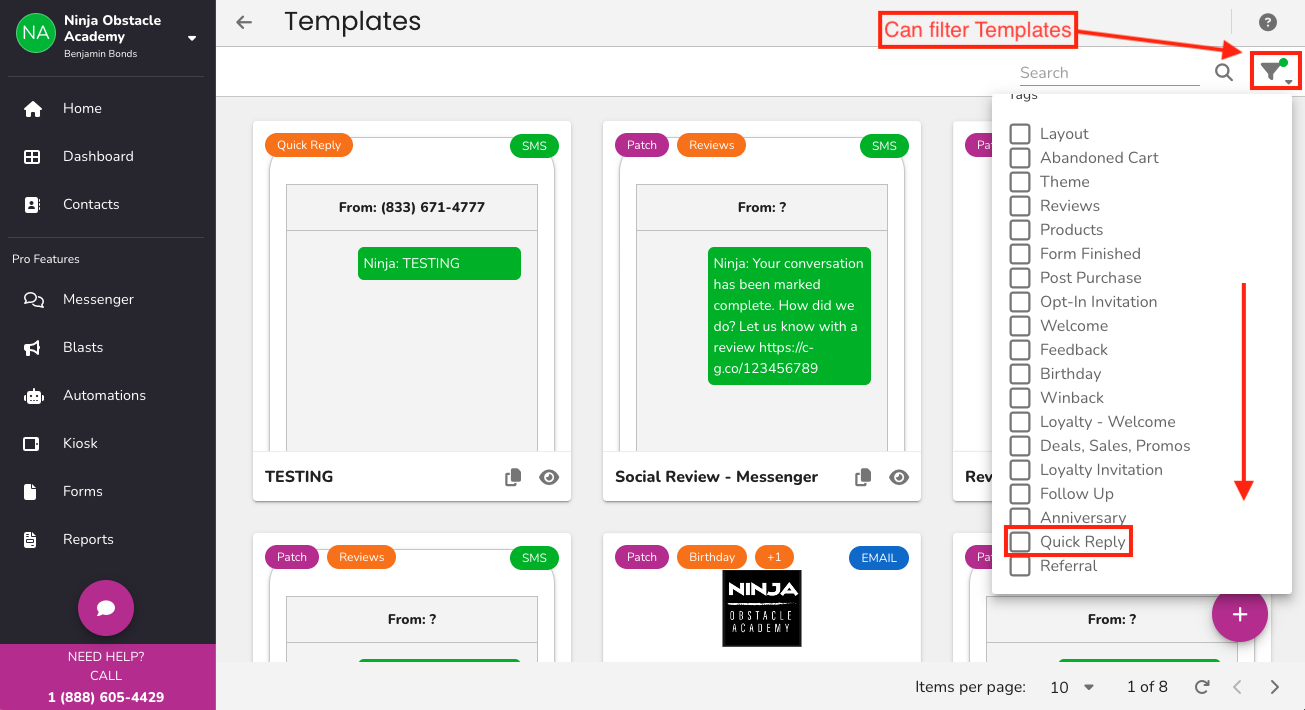Check the Abandoned Cart tag
1305x710 pixels.
[x=1020, y=158]
